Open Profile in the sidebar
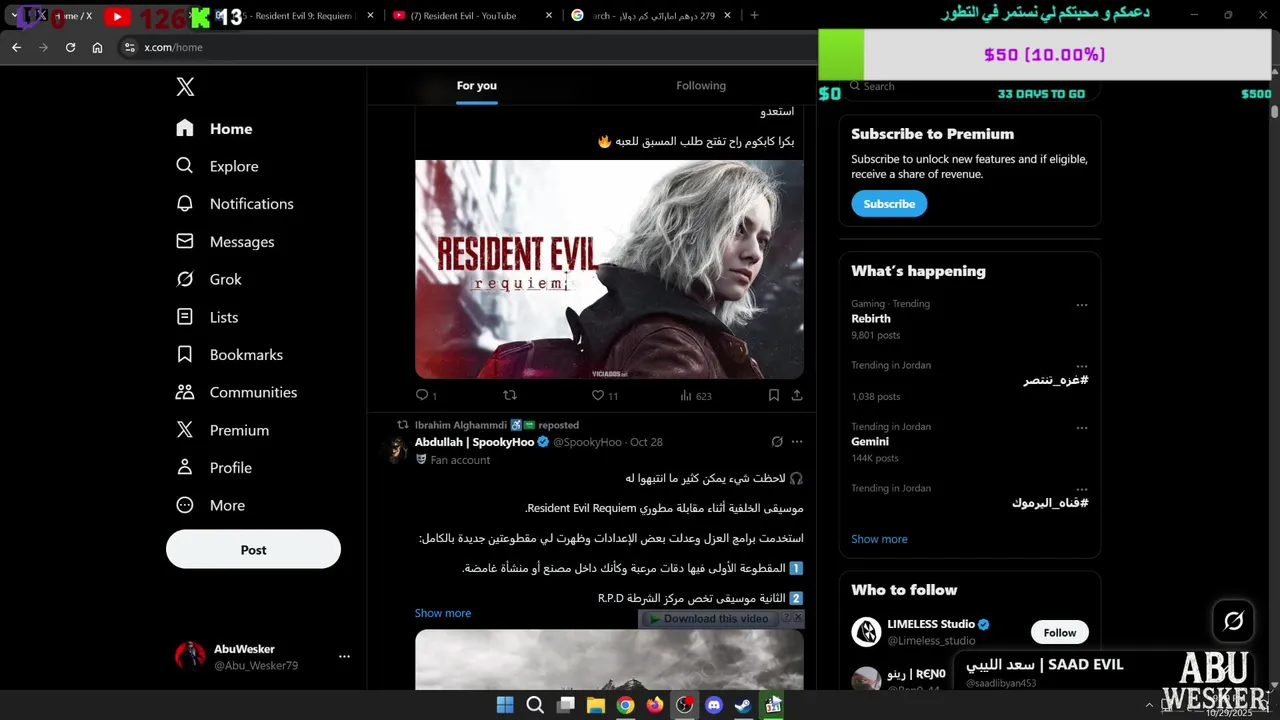Screen dimensions: 1280x720 [214, 468]
